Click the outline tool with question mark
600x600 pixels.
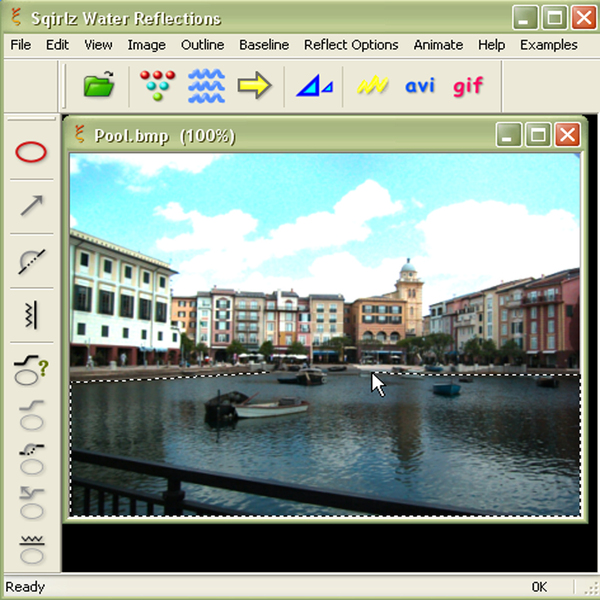click(31, 369)
